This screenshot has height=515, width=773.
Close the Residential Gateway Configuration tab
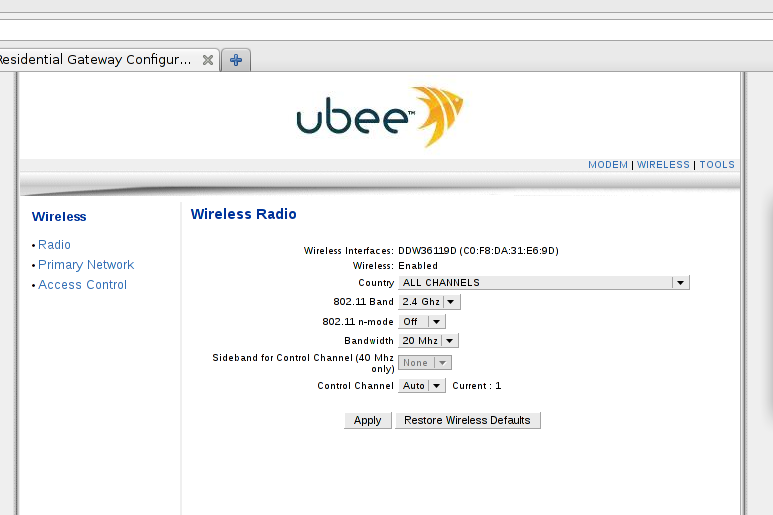click(x=208, y=60)
